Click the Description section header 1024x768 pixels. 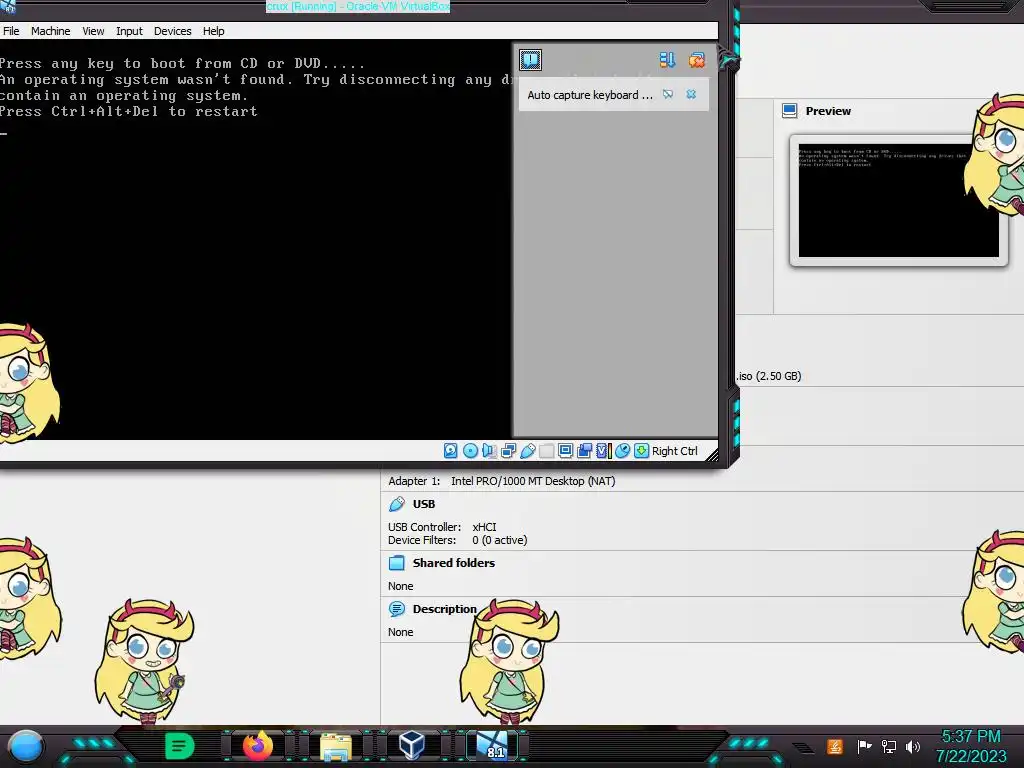444,609
